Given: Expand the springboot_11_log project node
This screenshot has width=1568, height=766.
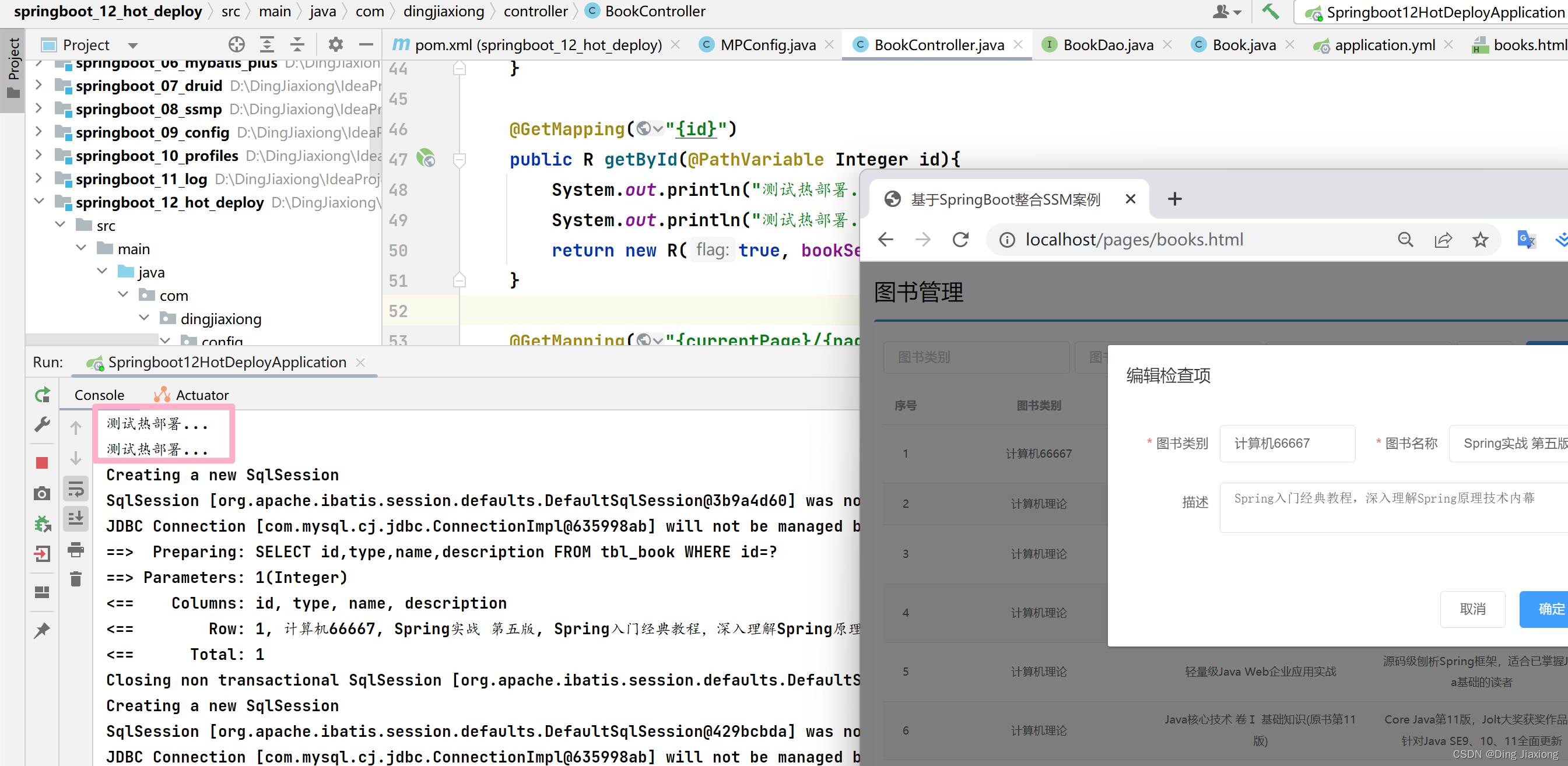Looking at the screenshot, I should click(x=38, y=178).
